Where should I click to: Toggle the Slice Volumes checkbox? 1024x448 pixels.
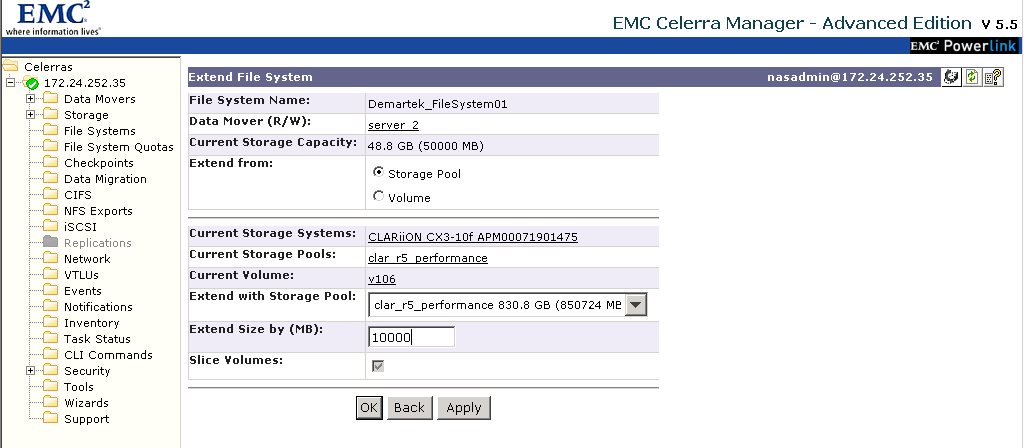pyautogui.click(x=377, y=366)
